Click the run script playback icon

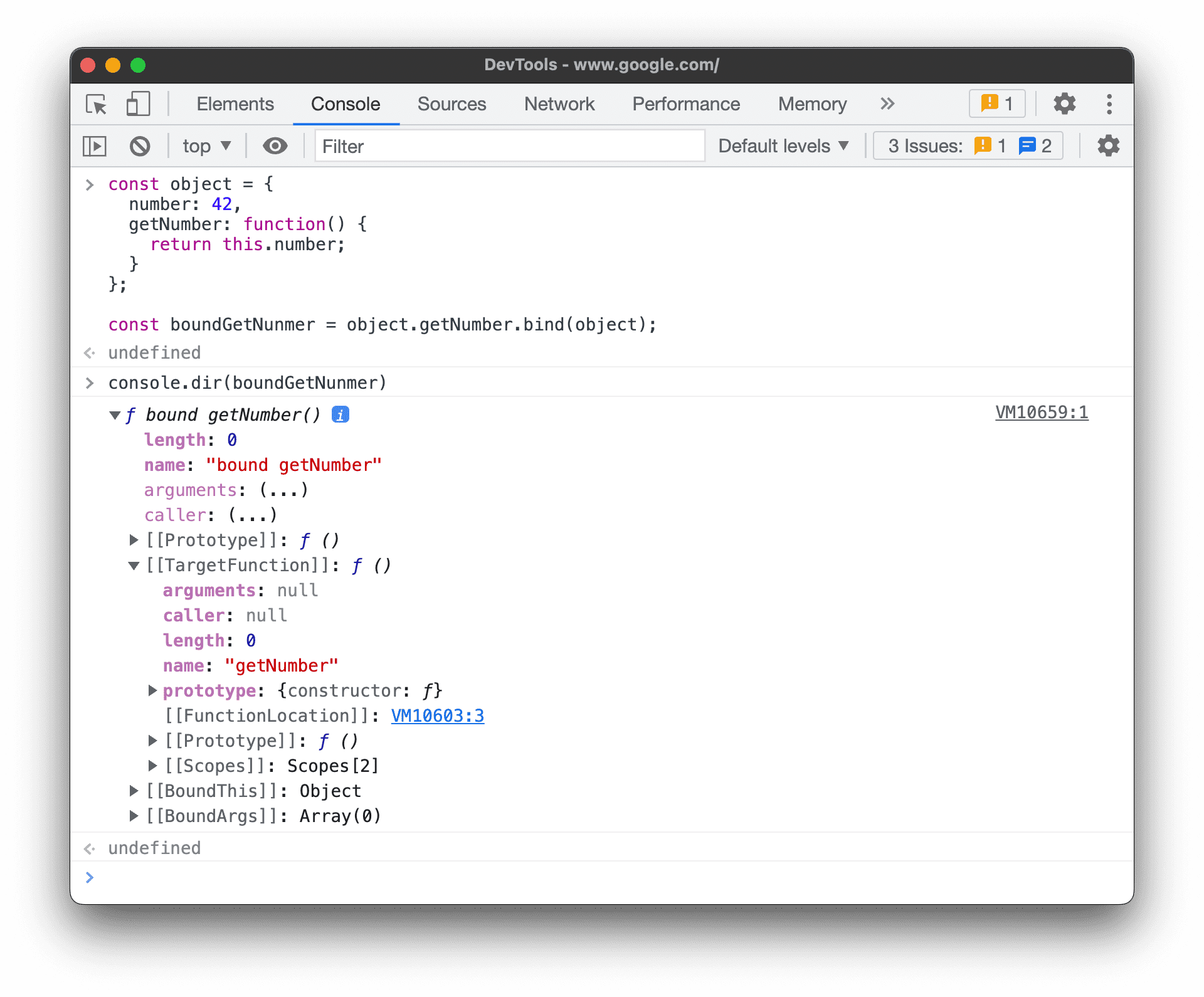95,147
